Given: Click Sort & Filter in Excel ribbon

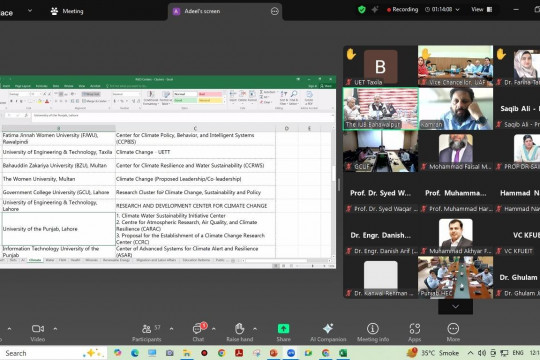Looking at the screenshot, I should point(284,98).
